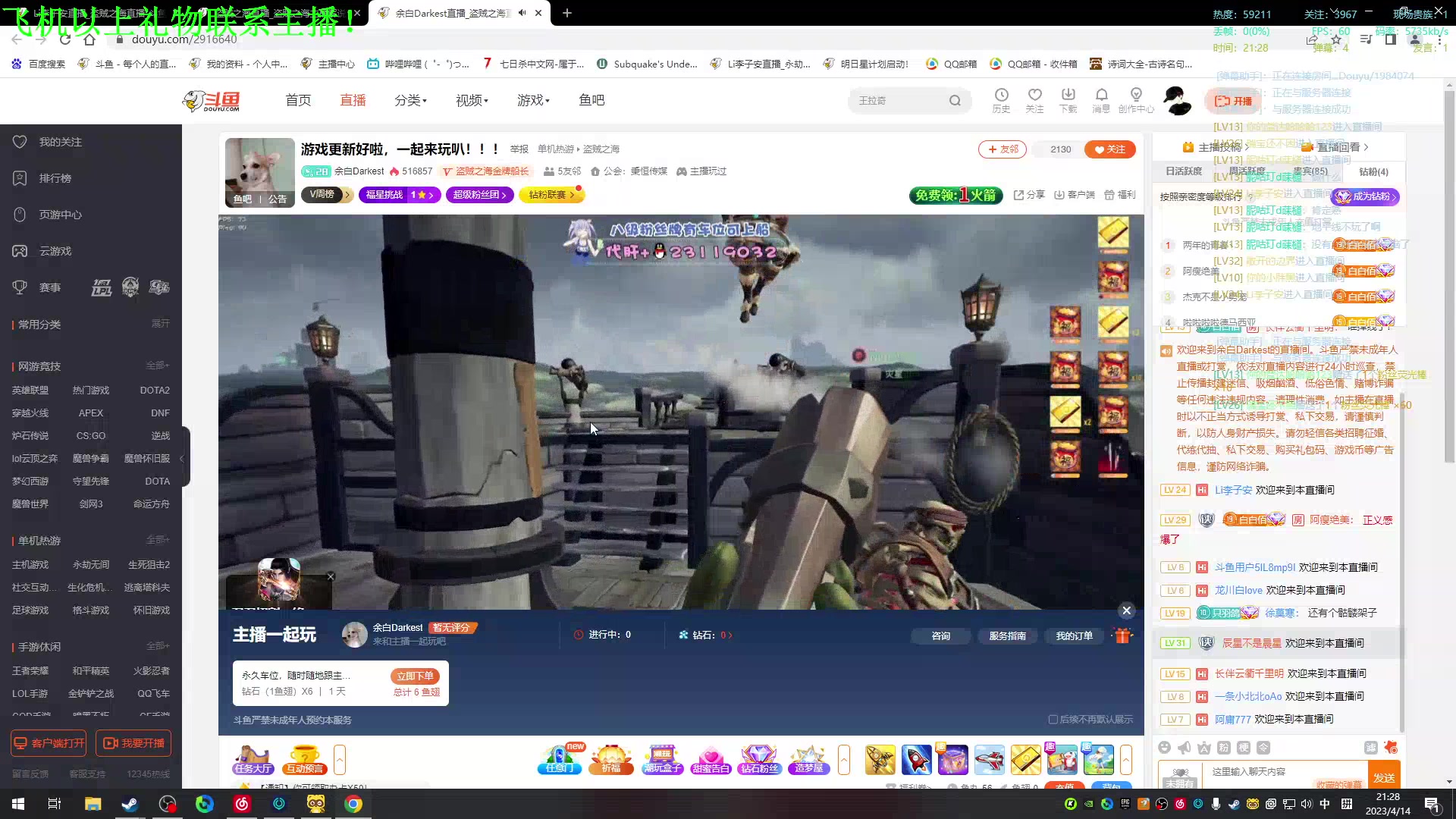Select the airplane gift icon
Image resolution: width=1456 pixels, height=819 pixels.
click(989, 759)
